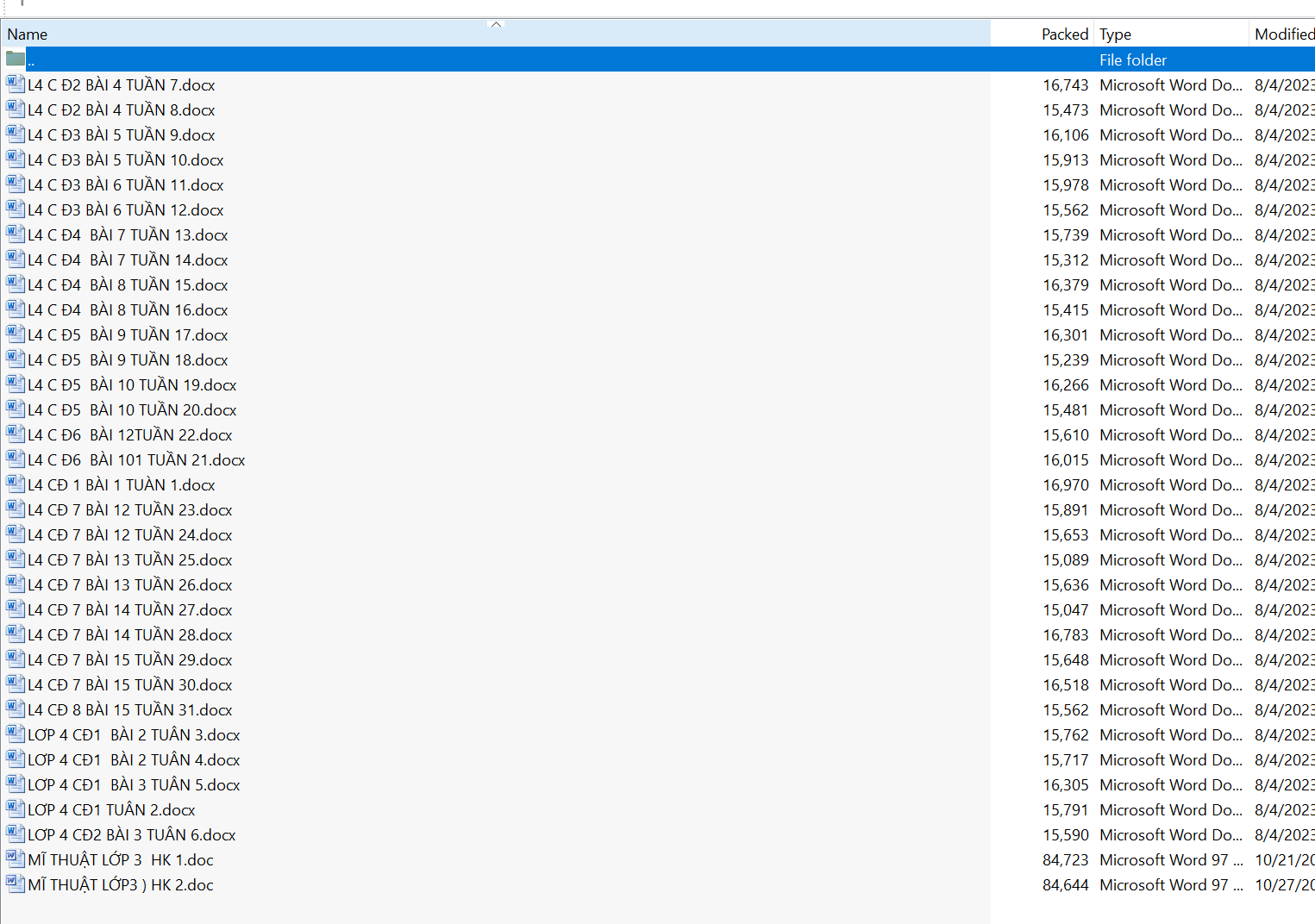Click Word icon of L4 C Đ4 BÀI 7 TUẦN 14.docx
This screenshot has width=1315, height=924.
[x=16, y=259]
